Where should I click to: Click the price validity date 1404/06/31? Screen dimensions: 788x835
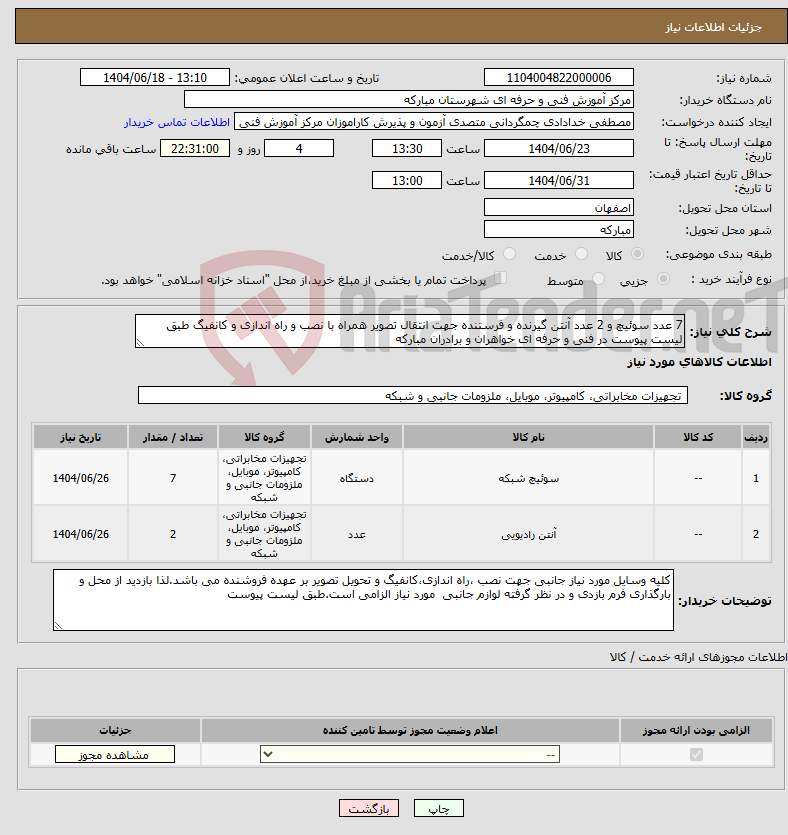pyautogui.click(x=559, y=181)
